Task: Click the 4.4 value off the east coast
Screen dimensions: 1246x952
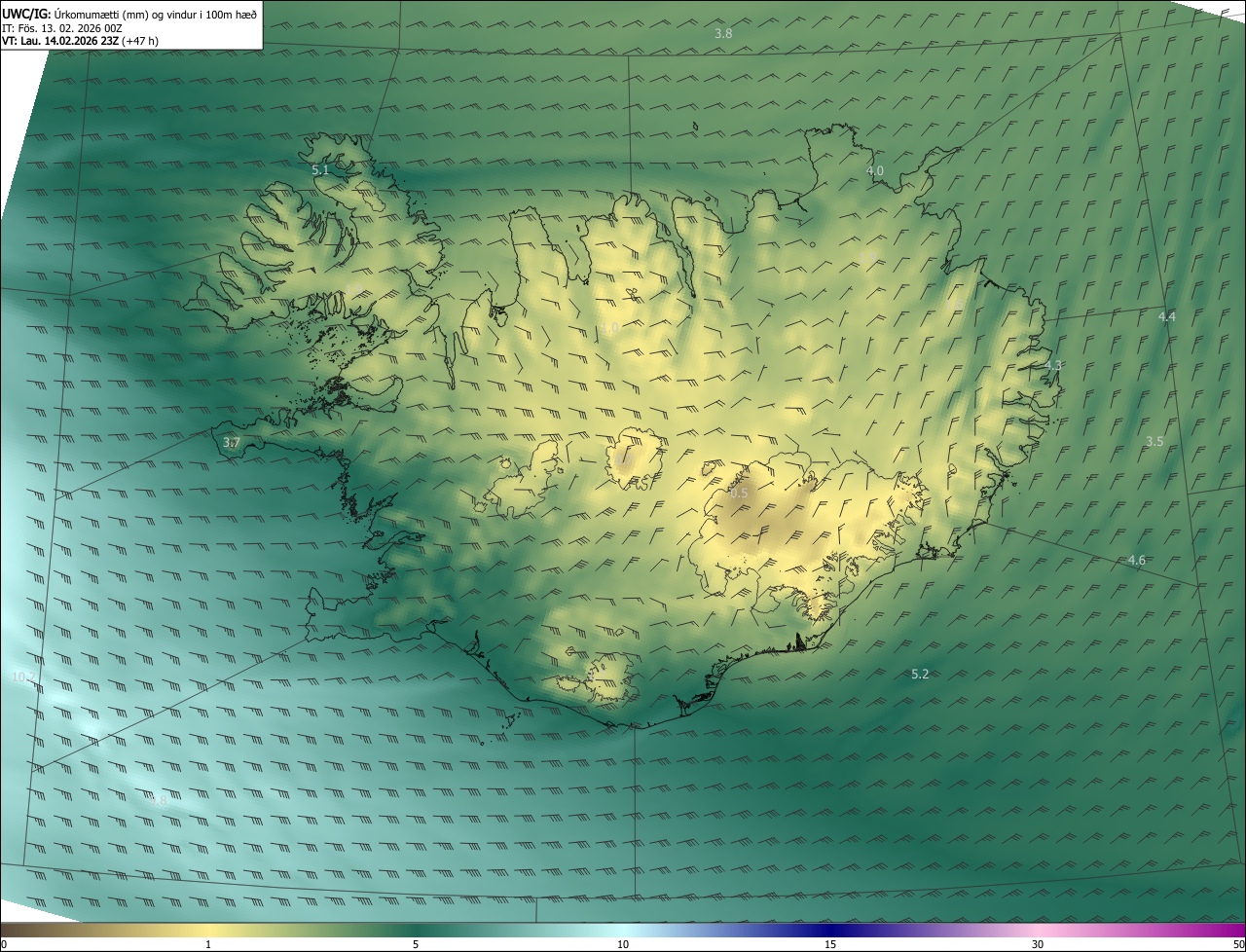Action: (x=1166, y=317)
